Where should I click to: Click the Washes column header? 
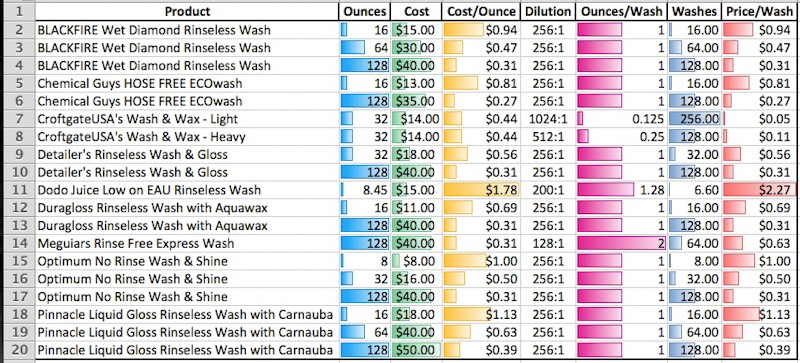coord(694,11)
